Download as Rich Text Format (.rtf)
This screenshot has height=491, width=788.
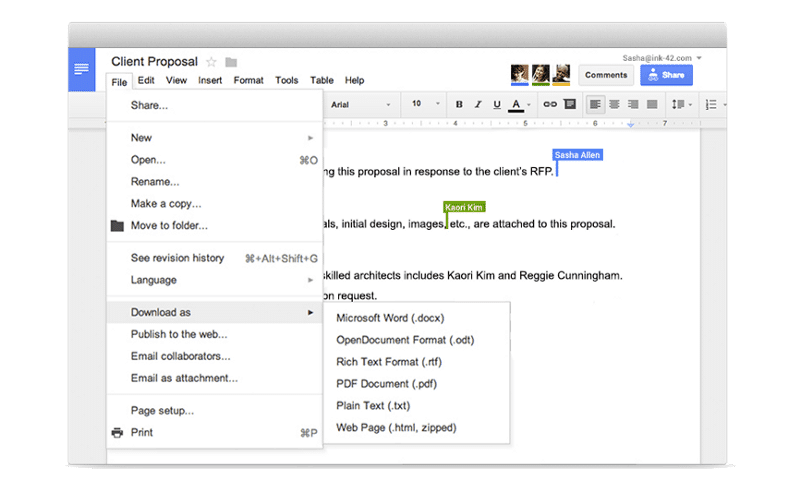point(417,362)
